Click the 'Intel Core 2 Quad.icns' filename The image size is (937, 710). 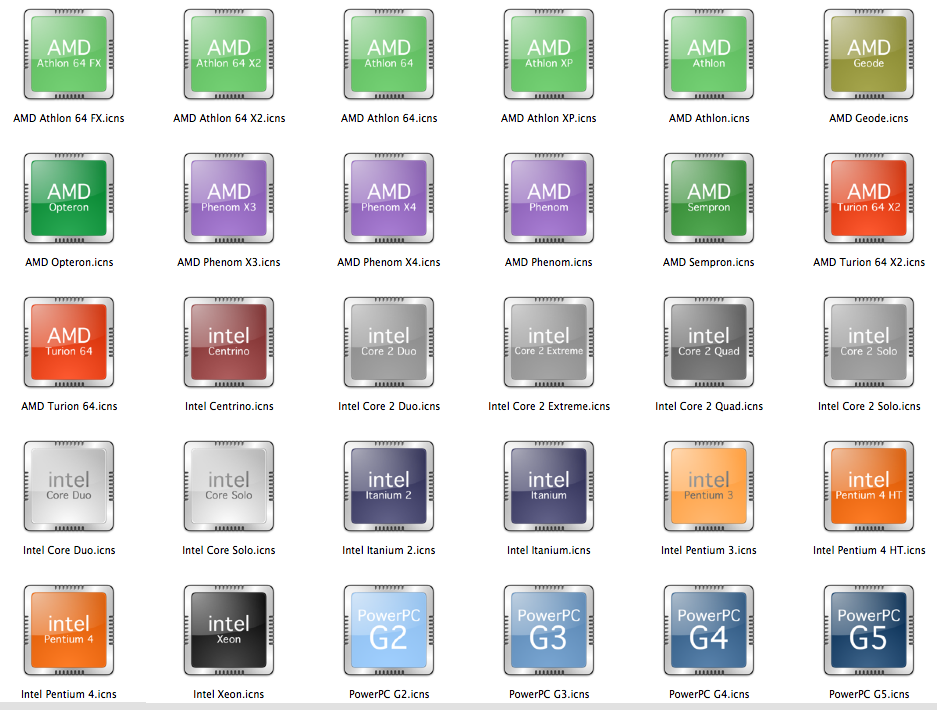point(709,406)
